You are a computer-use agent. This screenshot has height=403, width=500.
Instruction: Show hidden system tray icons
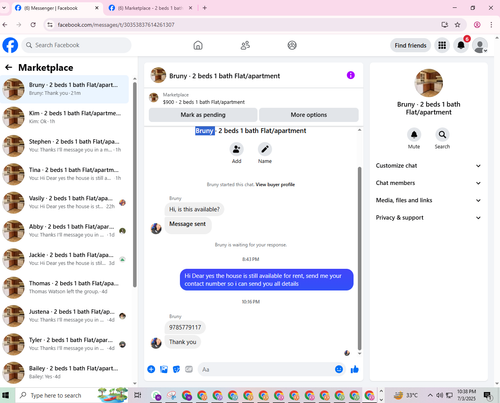430,395
